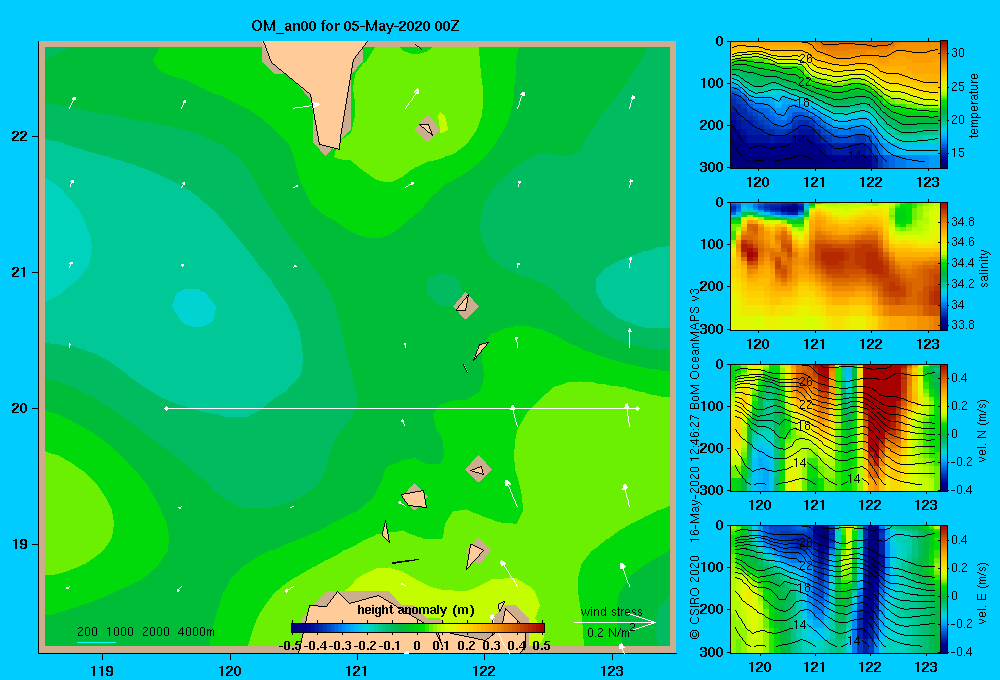Image resolution: width=1000 pixels, height=680 pixels.
Task: Click longitude "123" under the vel. E section
Action: [926, 667]
